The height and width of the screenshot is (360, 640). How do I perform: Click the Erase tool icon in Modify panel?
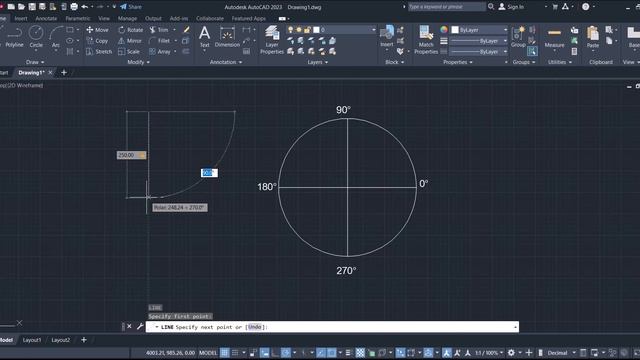(187, 30)
